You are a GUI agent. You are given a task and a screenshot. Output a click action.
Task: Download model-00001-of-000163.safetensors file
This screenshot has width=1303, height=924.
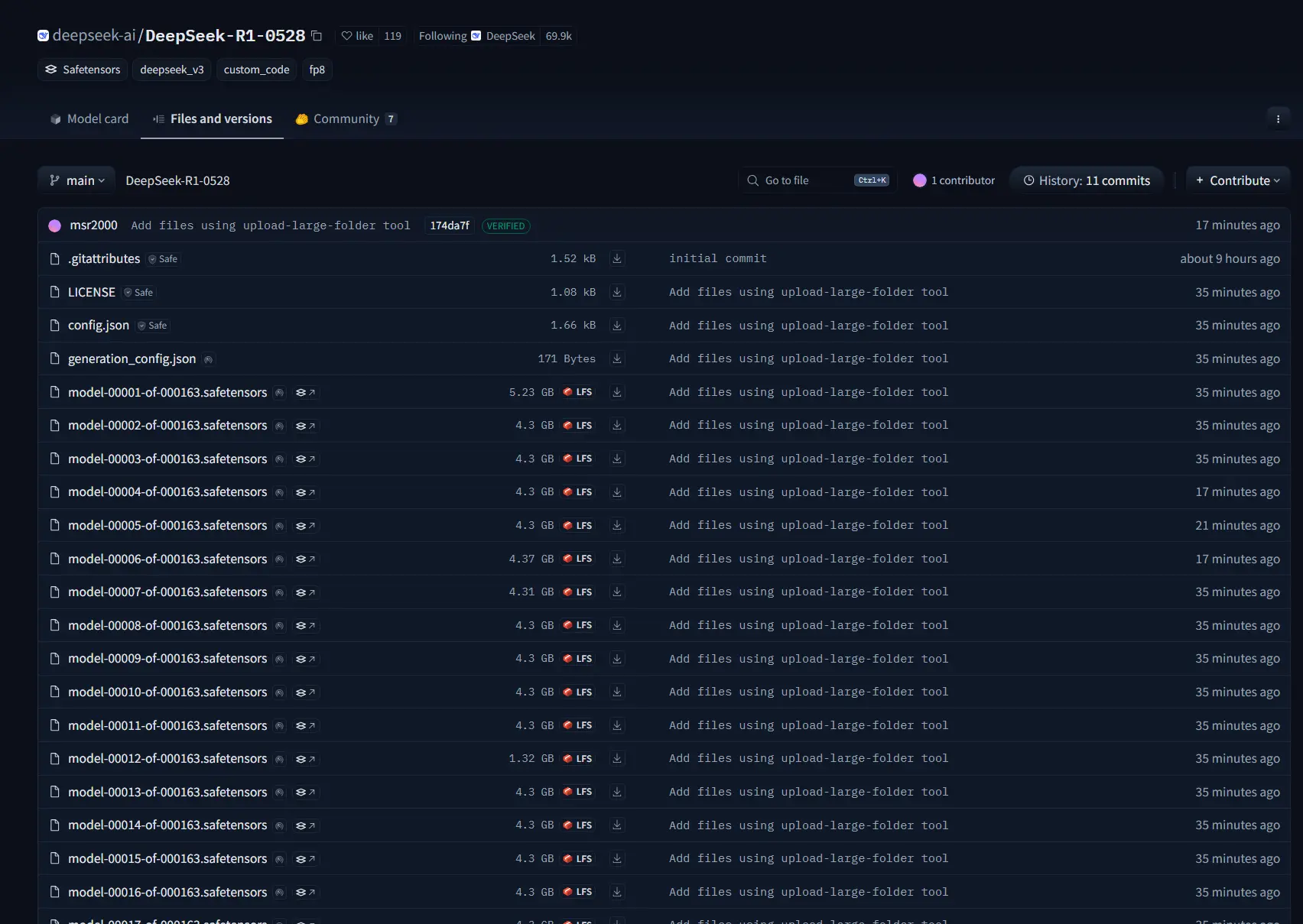(x=617, y=392)
